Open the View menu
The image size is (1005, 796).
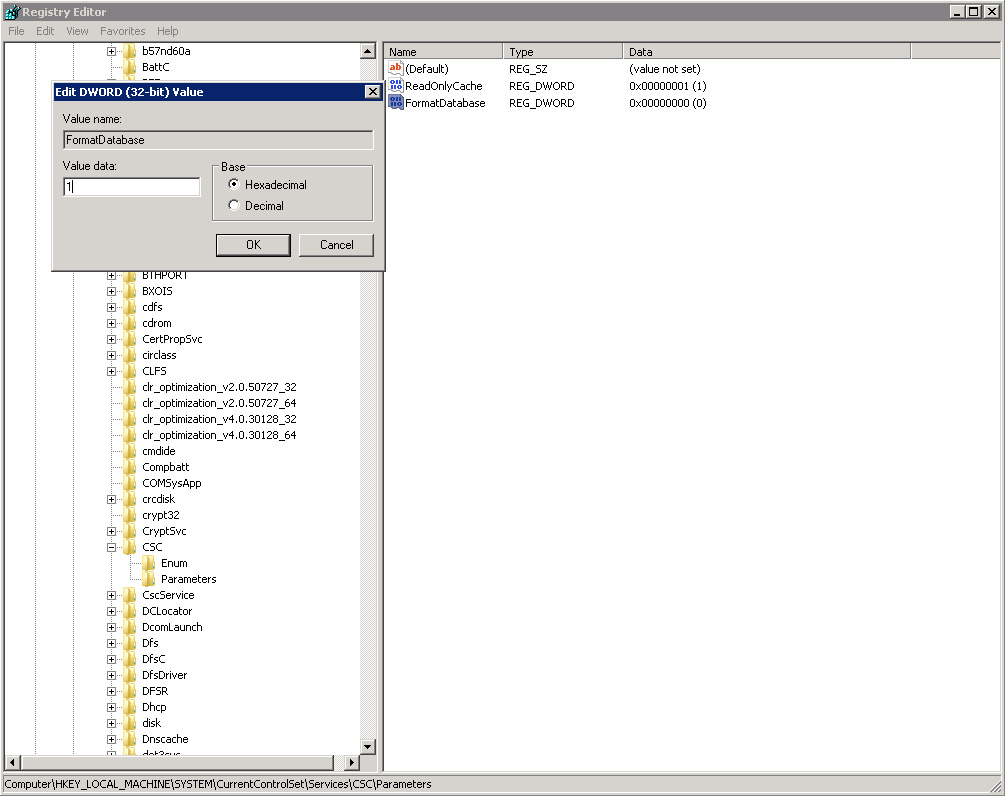tap(77, 31)
